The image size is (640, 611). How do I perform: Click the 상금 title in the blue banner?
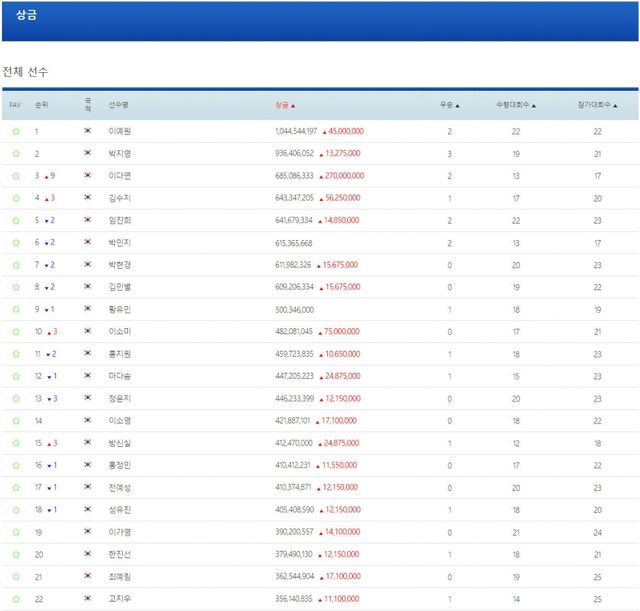[27, 16]
